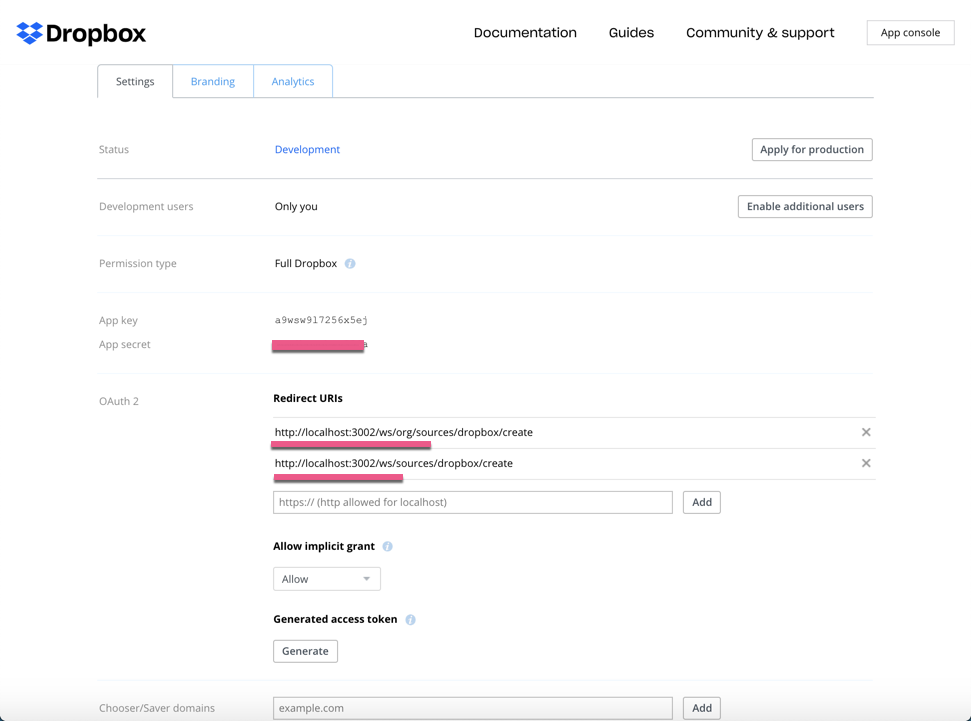
Task: Click the Only you text
Action: point(296,206)
